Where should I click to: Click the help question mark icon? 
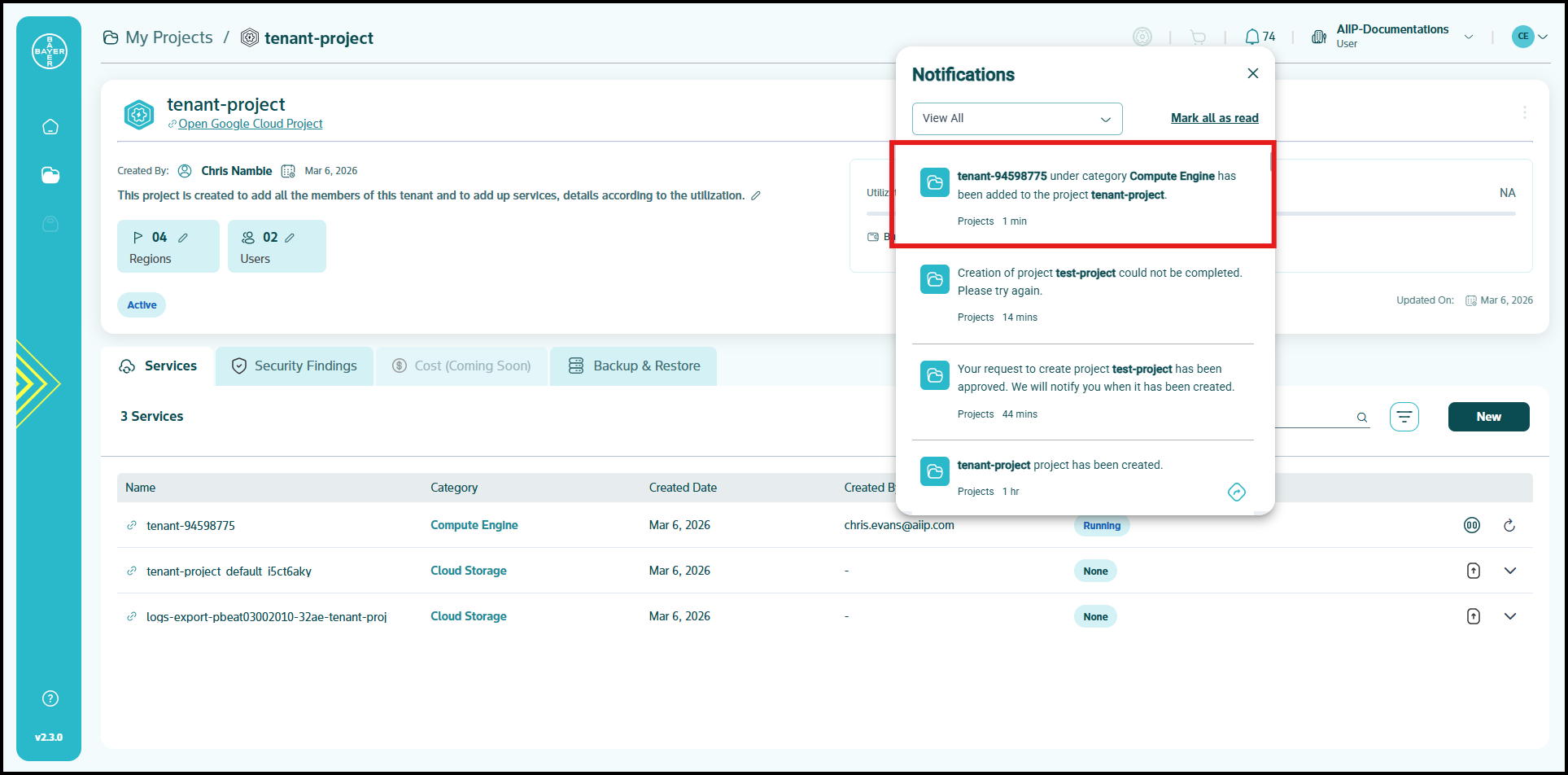(x=50, y=698)
